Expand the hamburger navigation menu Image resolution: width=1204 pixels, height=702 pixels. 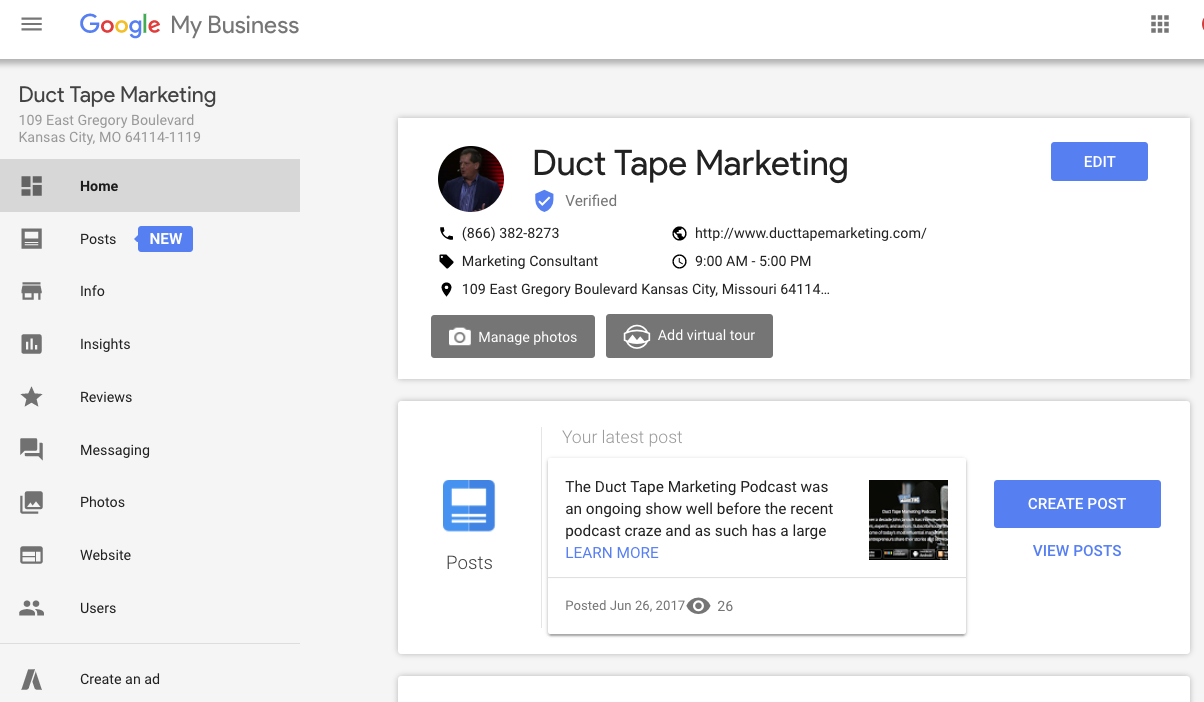pos(31,24)
